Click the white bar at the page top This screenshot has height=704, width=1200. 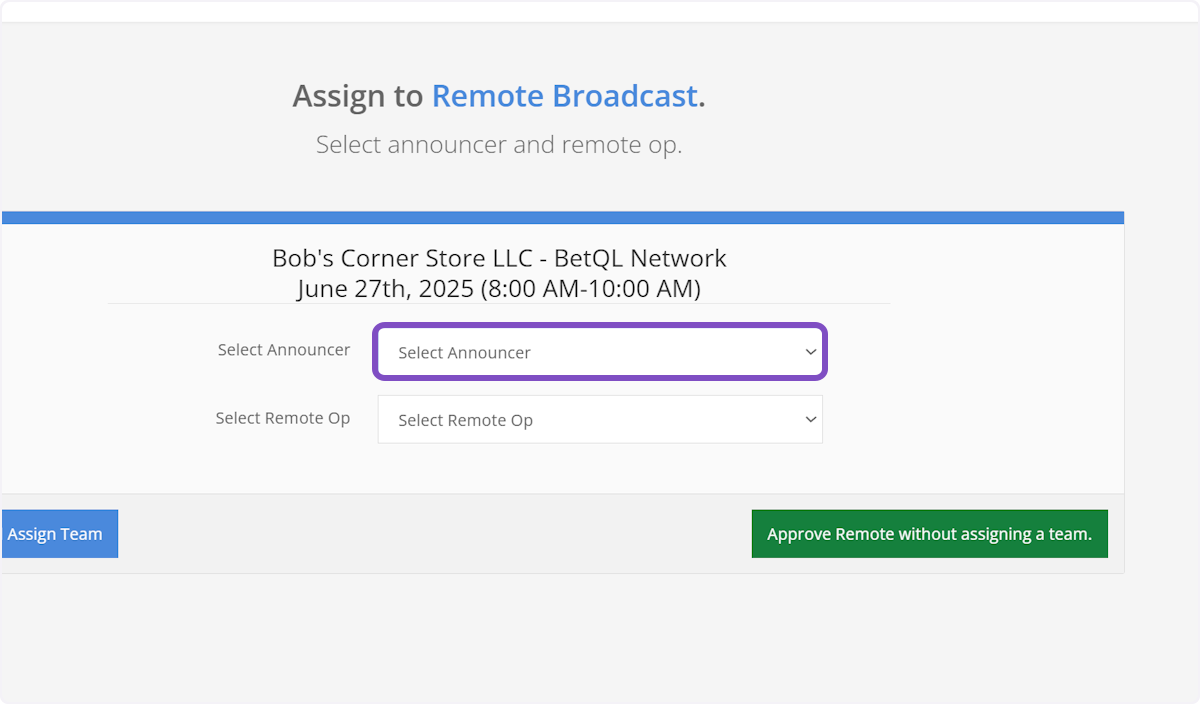tap(600, 10)
